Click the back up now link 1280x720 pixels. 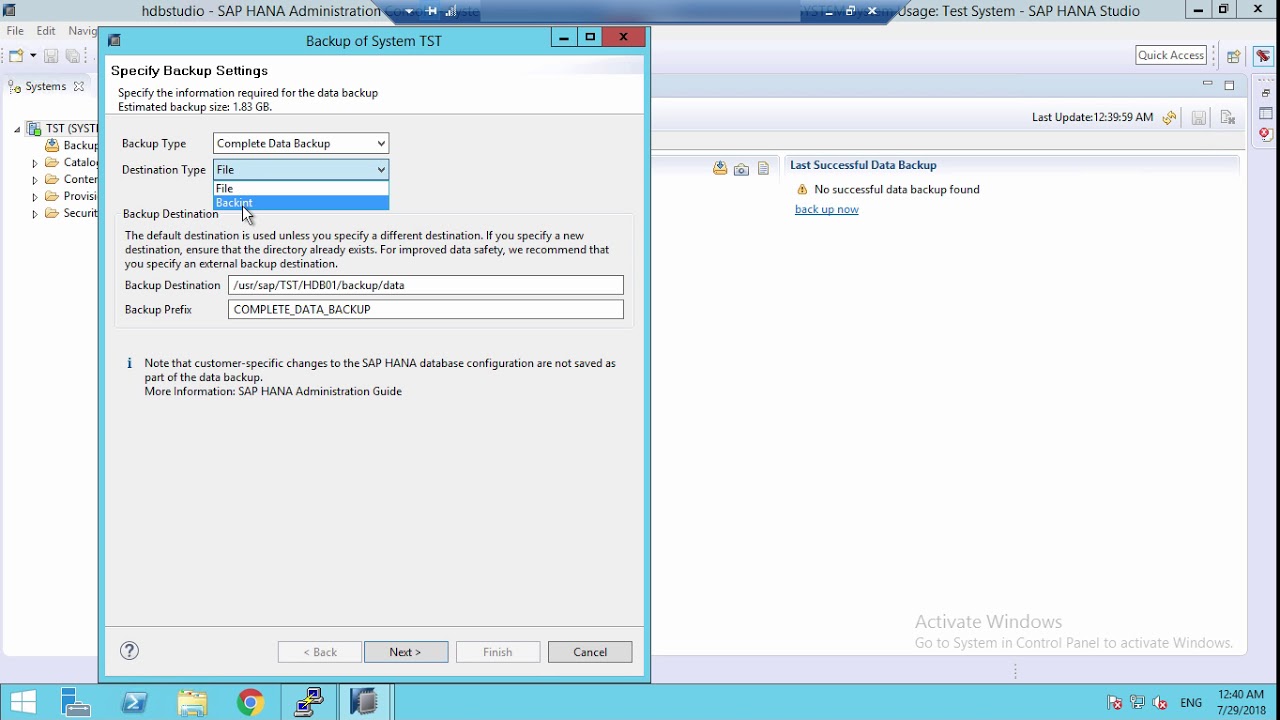click(x=826, y=209)
